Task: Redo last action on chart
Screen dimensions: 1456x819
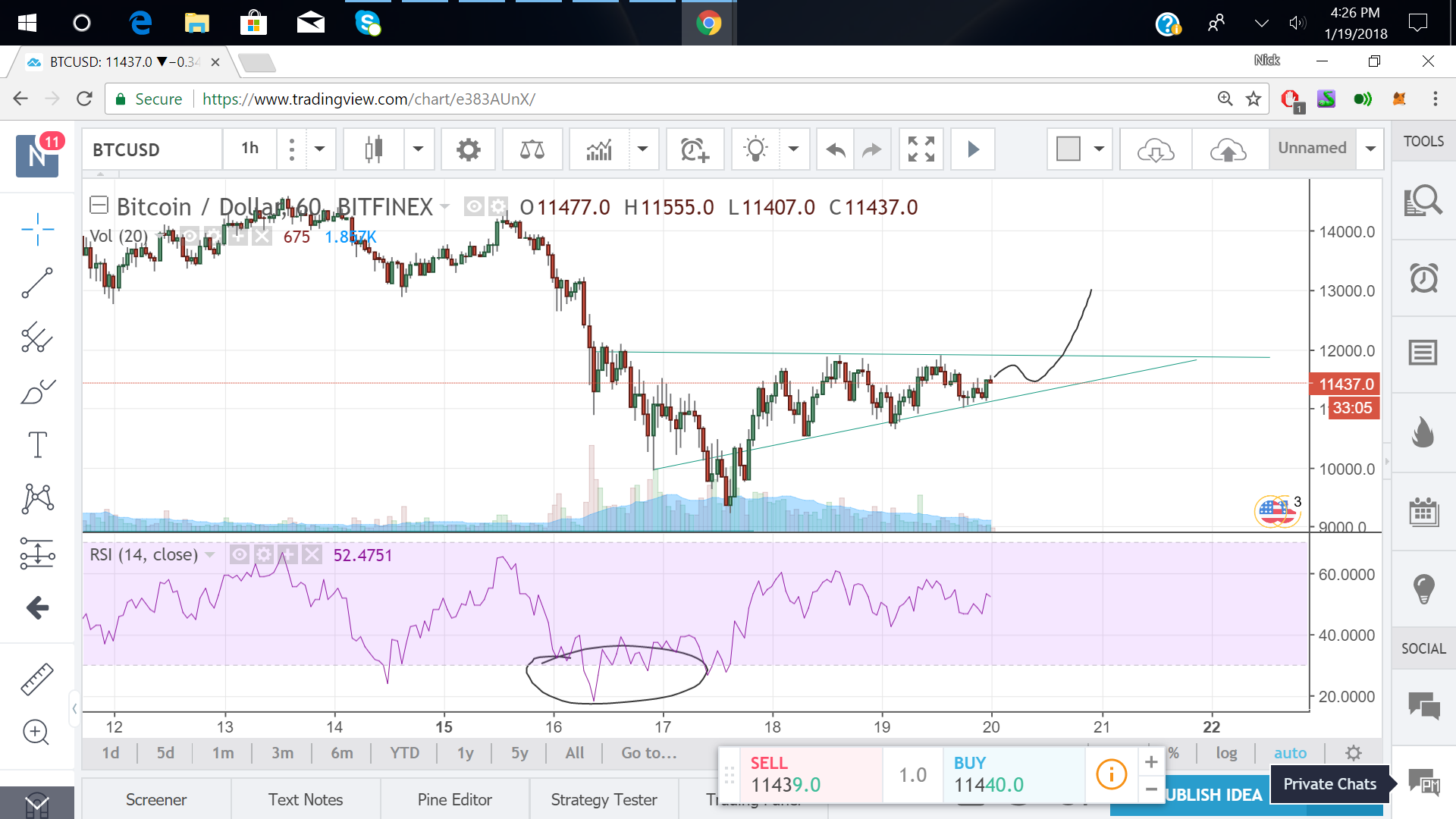Action: 872,149
